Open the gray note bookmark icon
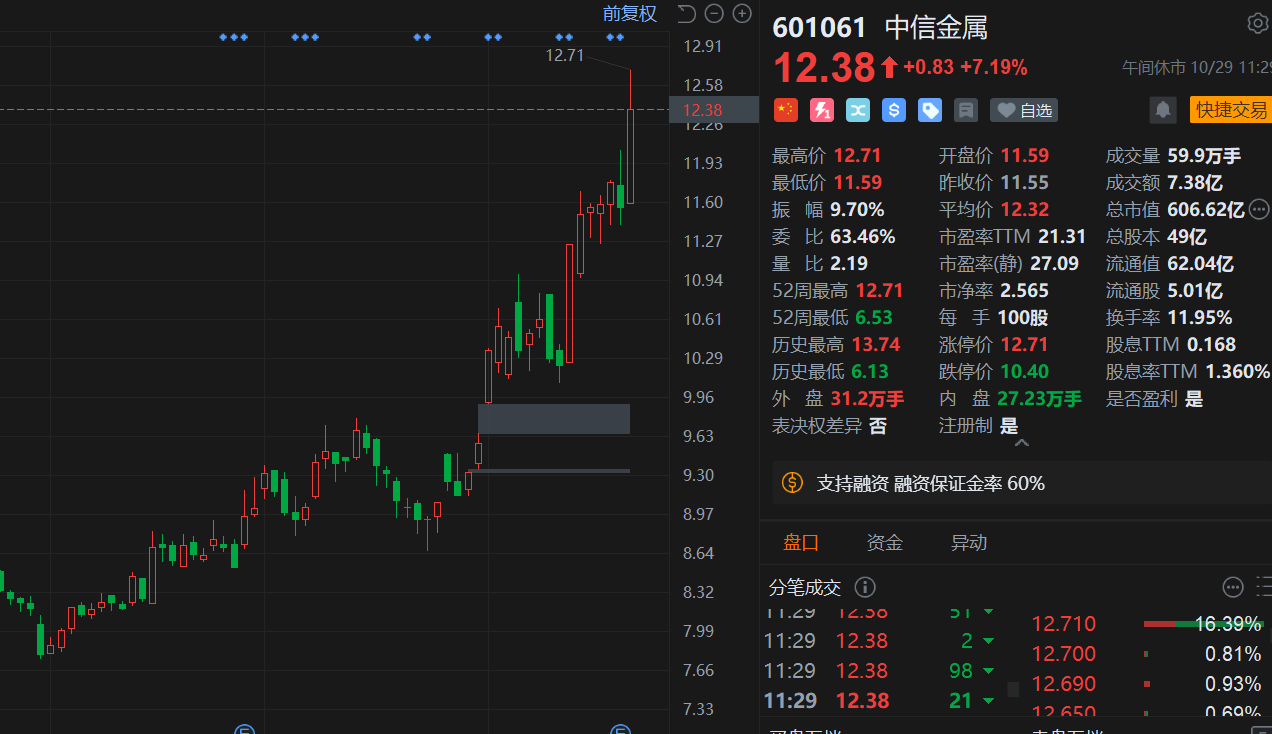The image size is (1272, 734). click(966, 110)
